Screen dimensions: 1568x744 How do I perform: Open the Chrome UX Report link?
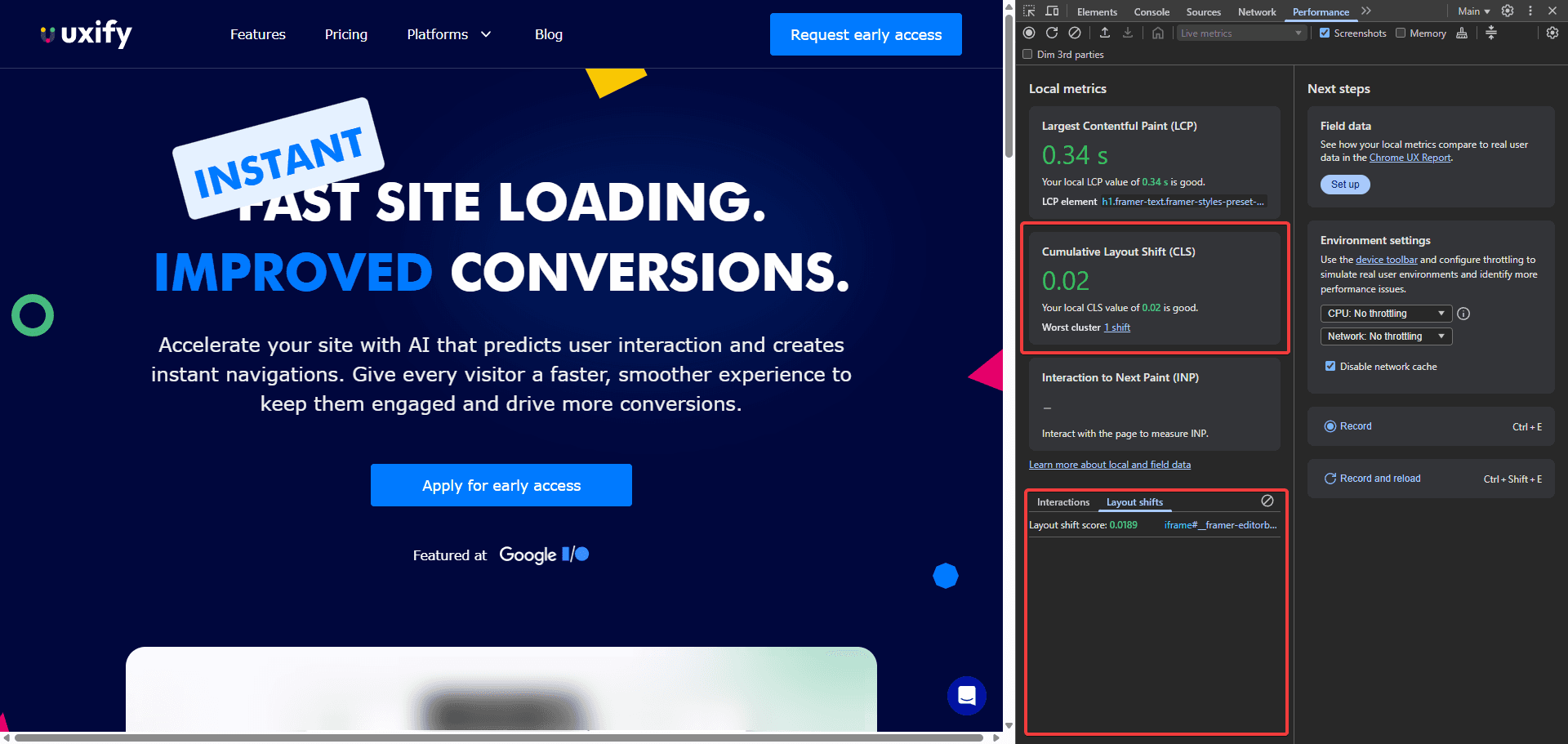pos(1410,158)
